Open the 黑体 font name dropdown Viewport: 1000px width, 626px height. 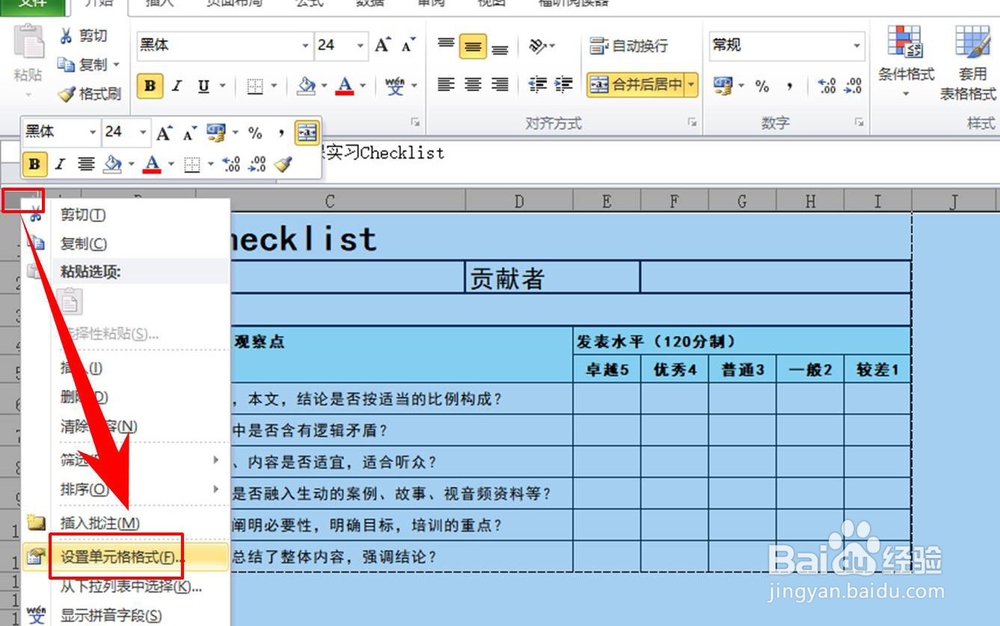point(305,45)
